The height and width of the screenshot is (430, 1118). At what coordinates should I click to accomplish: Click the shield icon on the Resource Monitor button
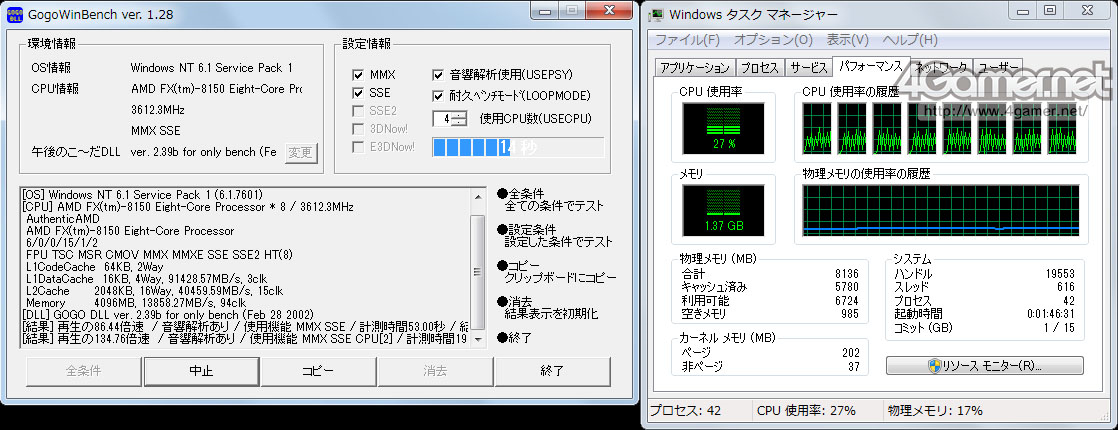(x=934, y=366)
